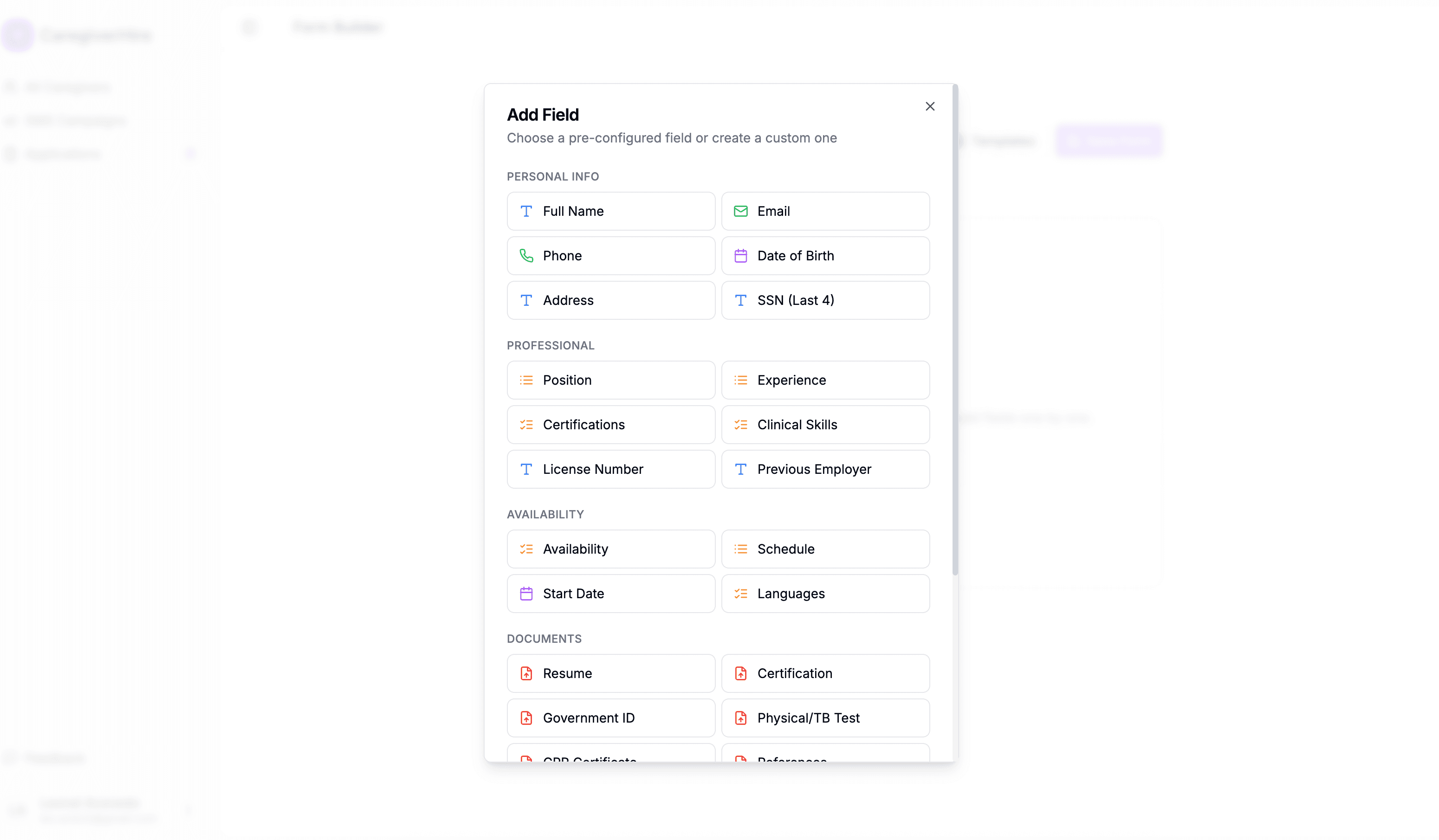Image resolution: width=1439 pixels, height=840 pixels.
Task: Add the Full Name field
Action: pos(610,211)
